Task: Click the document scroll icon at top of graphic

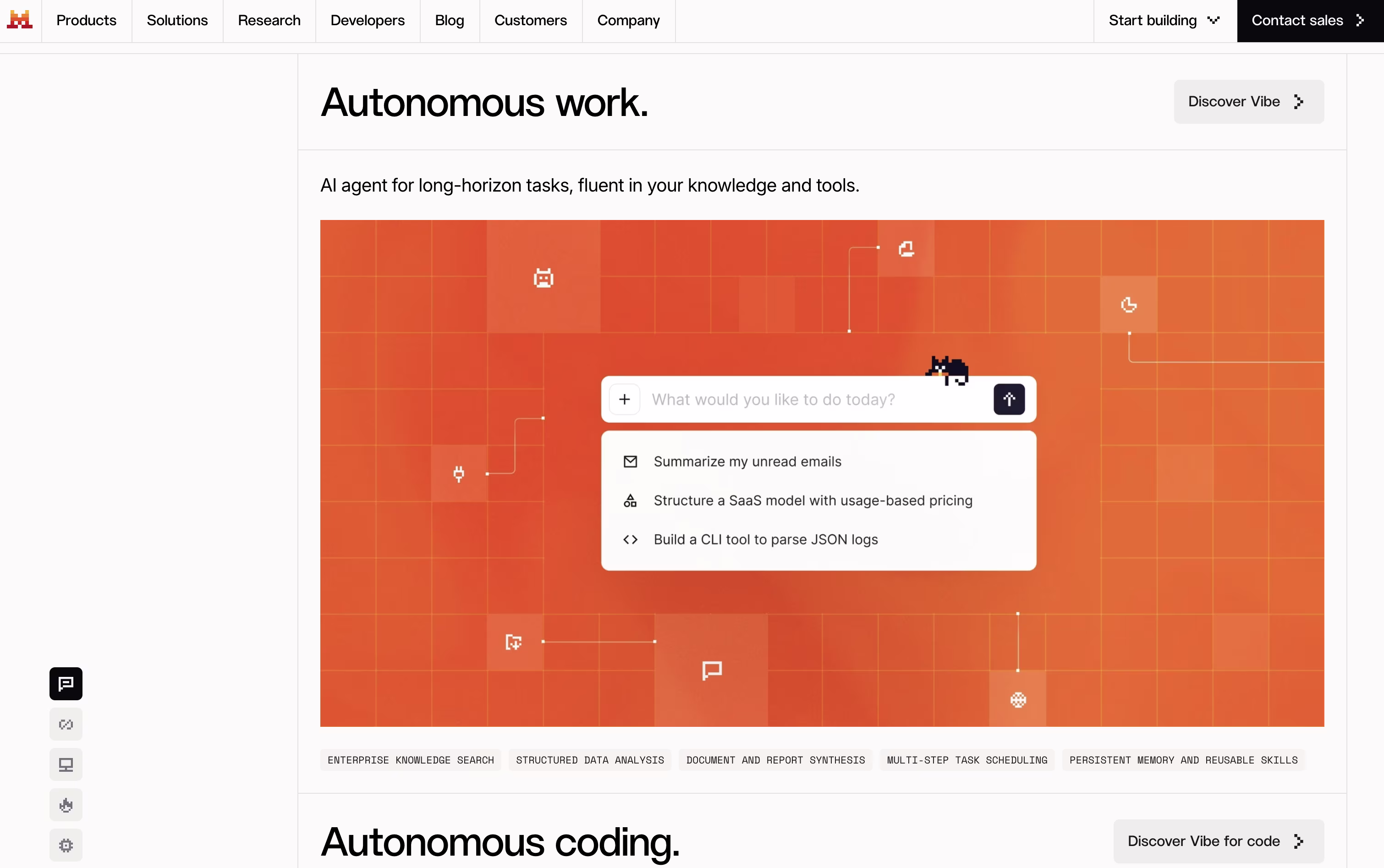Action: click(x=906, y=248)
